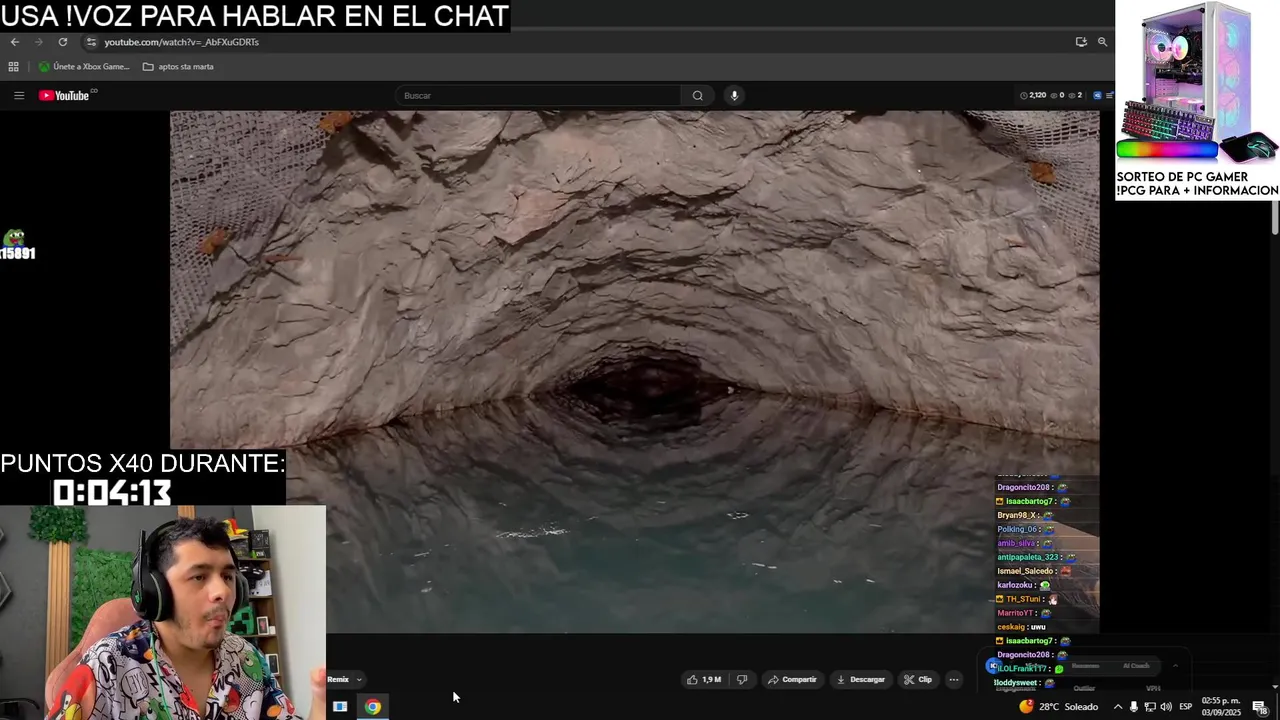Click chat user karlozoku
Viewport: 1280px width, 720px height.
tap(1015, 585)
